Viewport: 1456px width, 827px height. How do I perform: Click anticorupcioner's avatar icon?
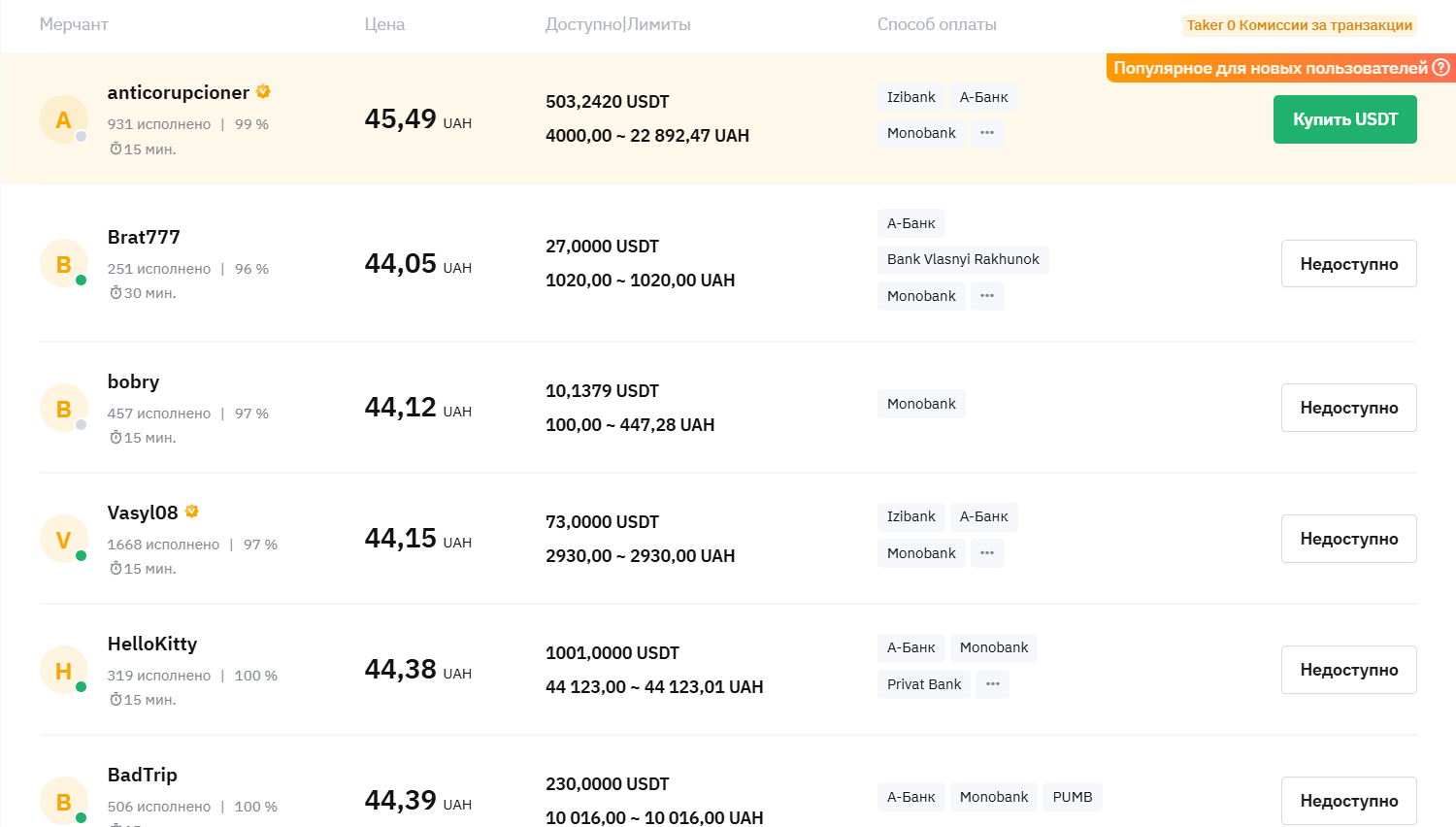(63, 120)
